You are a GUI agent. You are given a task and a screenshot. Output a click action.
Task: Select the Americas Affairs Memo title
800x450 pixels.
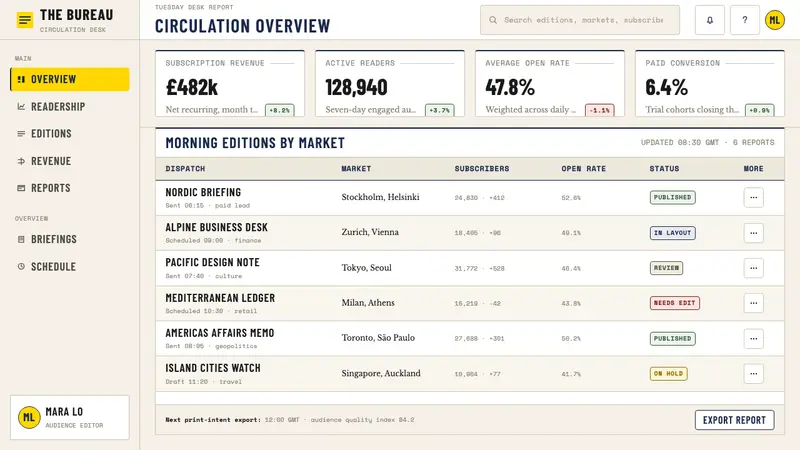219,333
